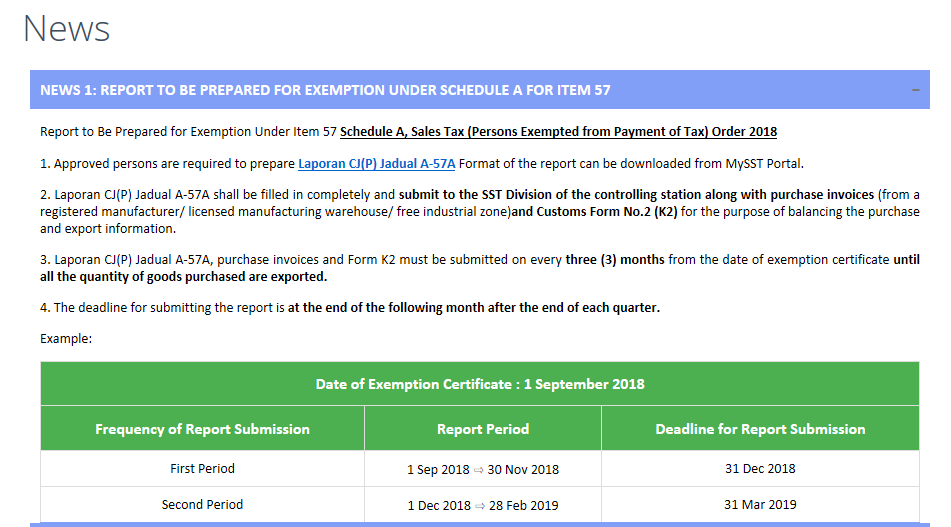Select the Second Period table cell
This screenshot has width=951, height=527.
pos(203,505)
